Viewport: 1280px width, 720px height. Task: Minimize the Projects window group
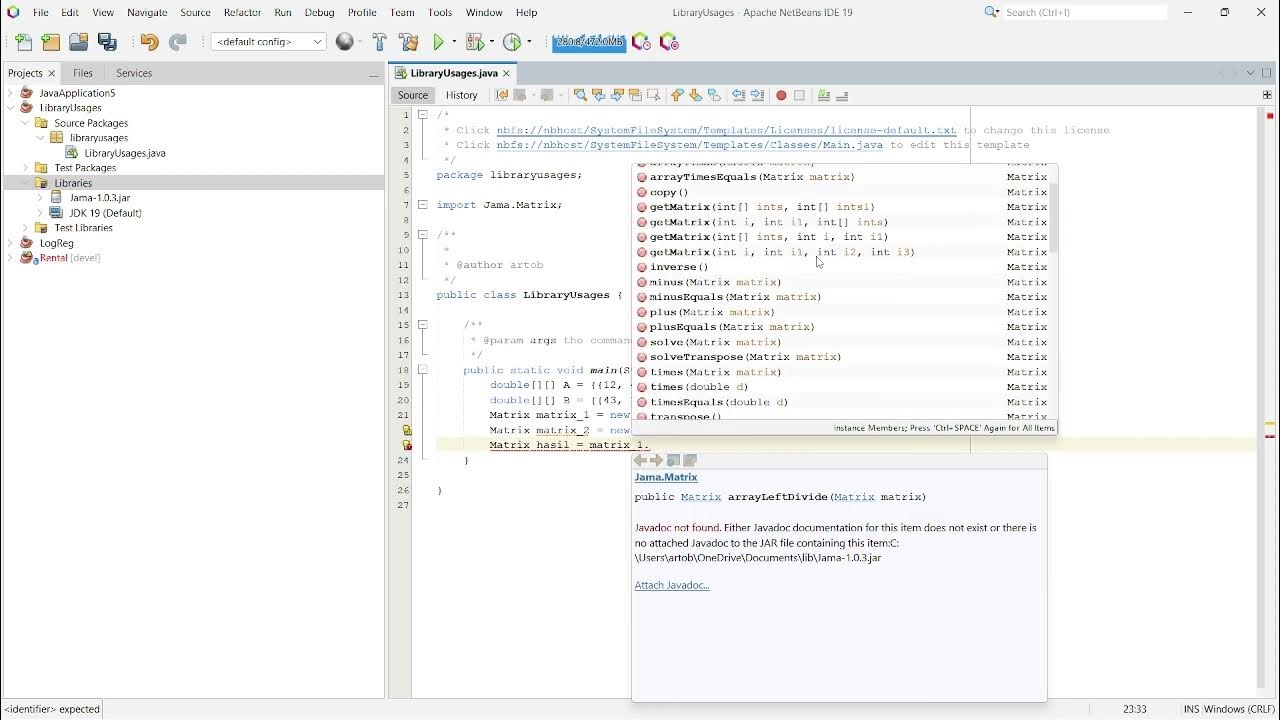[374, 74]
